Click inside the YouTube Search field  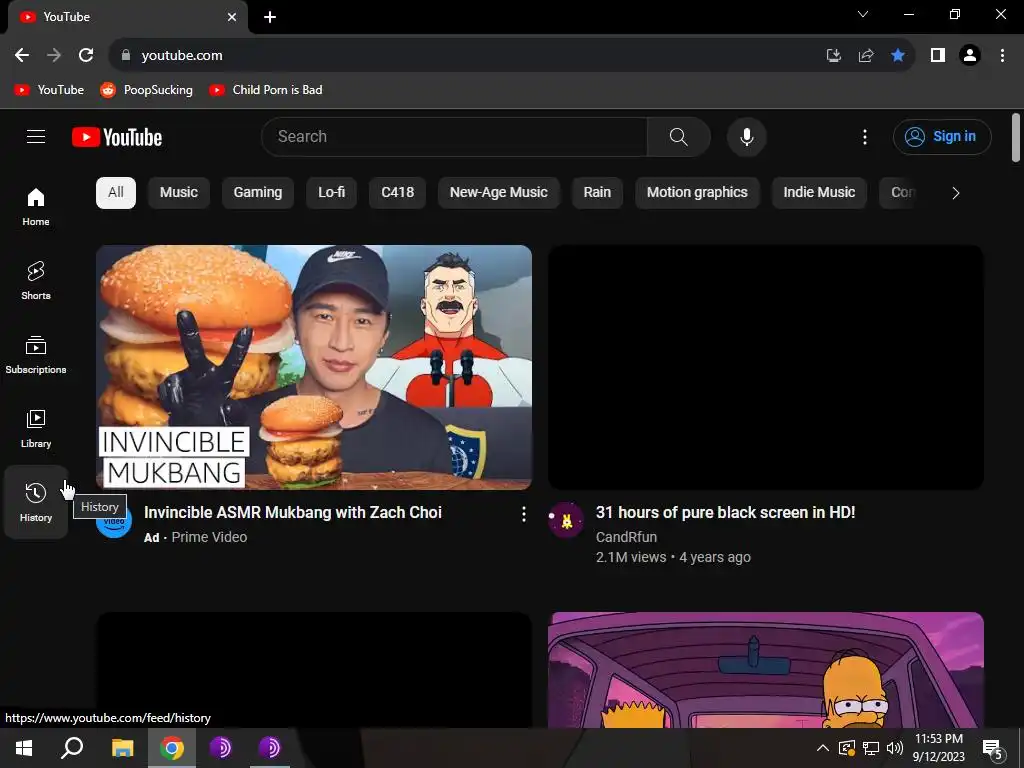tap(455, 136)
